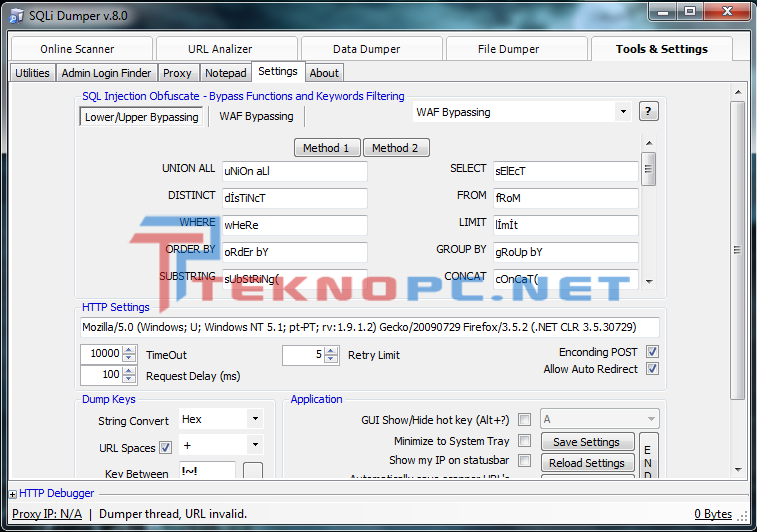Click the User-Agent Mozilla text field
The width and height of the screenshot is (757, 532).
click(x=369, y=327)
